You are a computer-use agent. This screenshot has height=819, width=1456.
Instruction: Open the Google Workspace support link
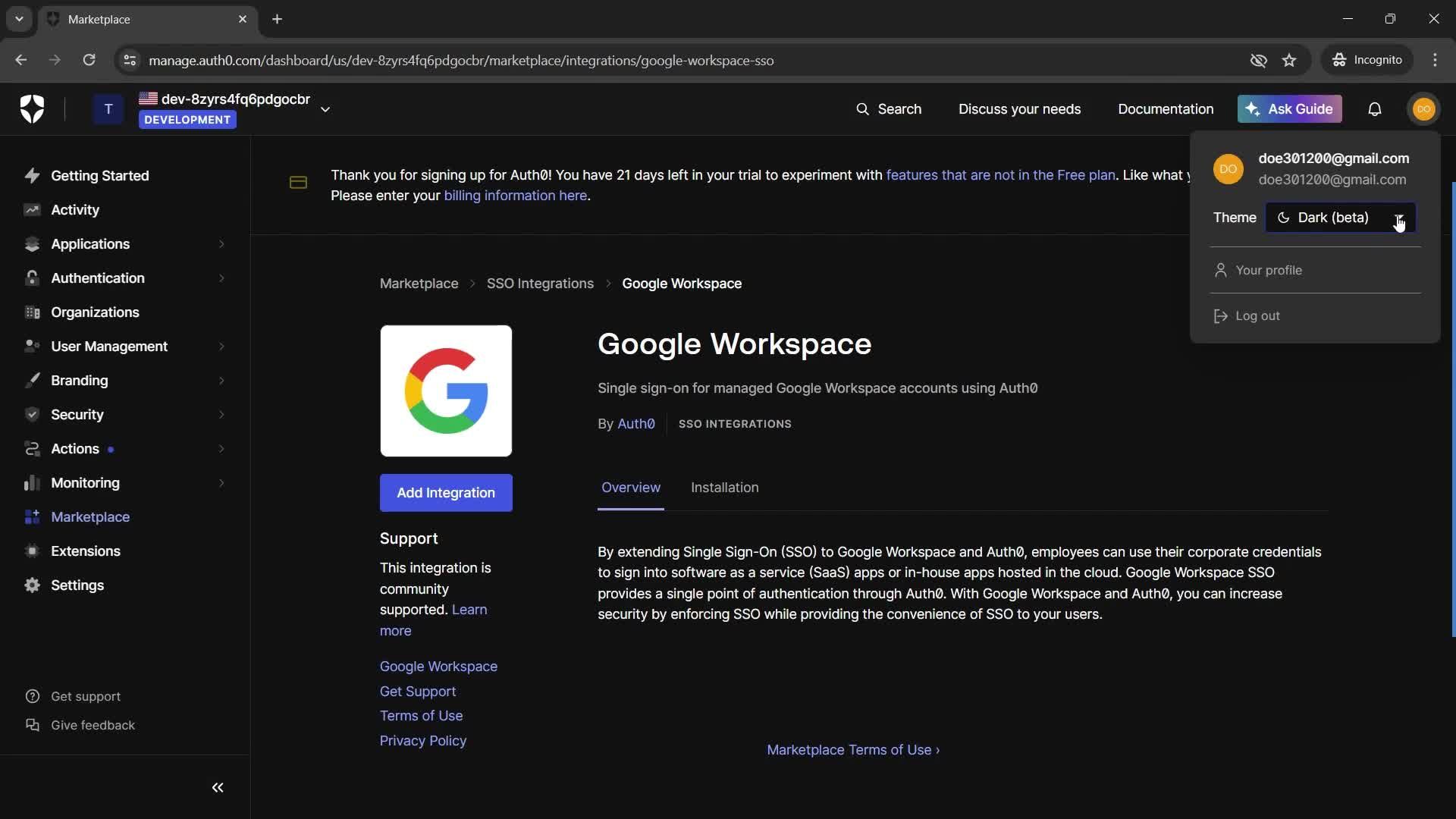point(438,667)
